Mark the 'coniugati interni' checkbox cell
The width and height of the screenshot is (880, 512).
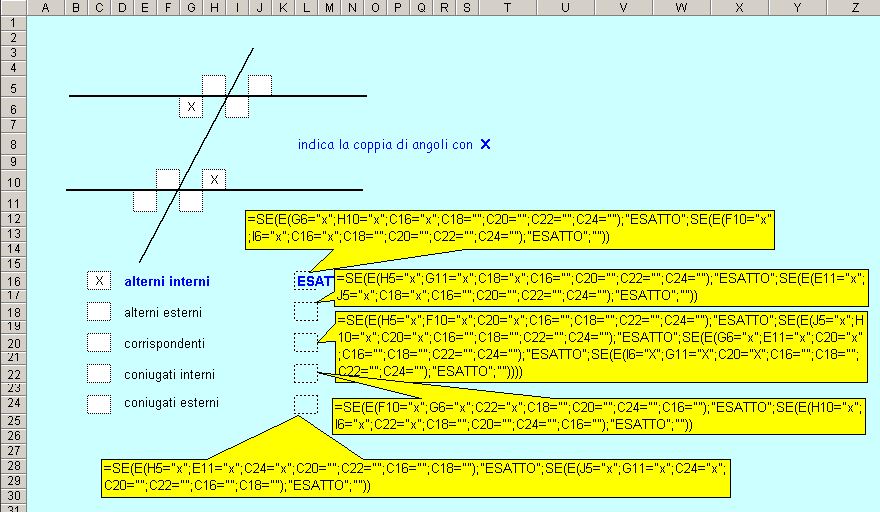[99, 373]
